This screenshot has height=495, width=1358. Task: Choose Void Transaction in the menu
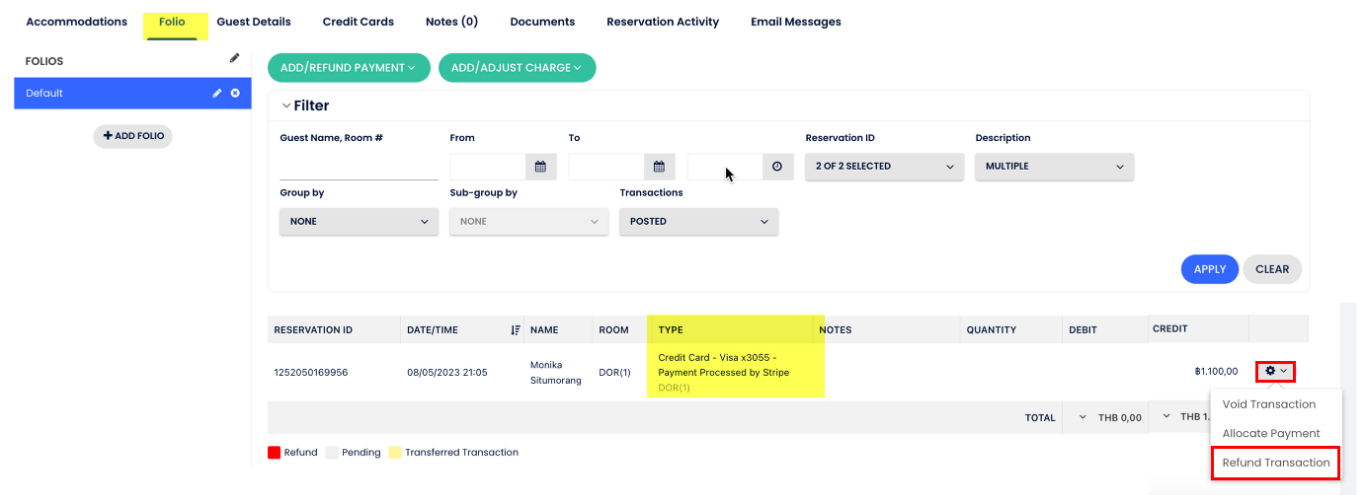1268,405
